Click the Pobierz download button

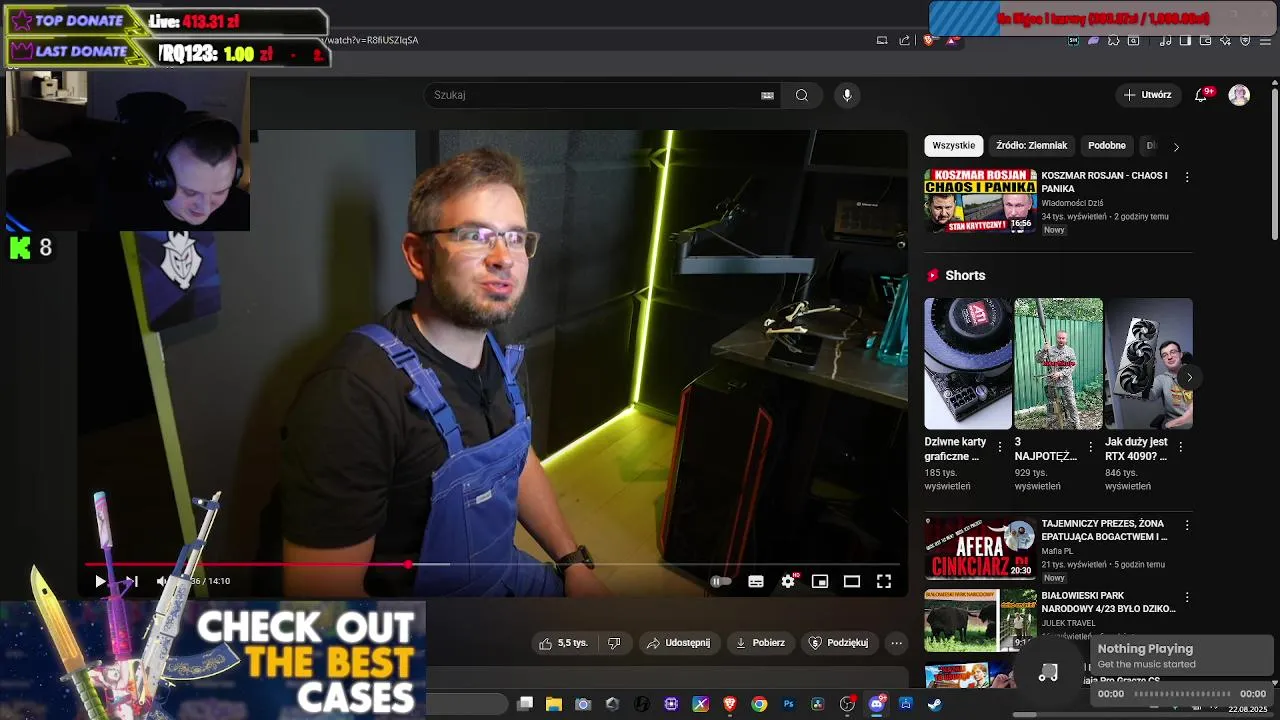click(x=761, y=643)
